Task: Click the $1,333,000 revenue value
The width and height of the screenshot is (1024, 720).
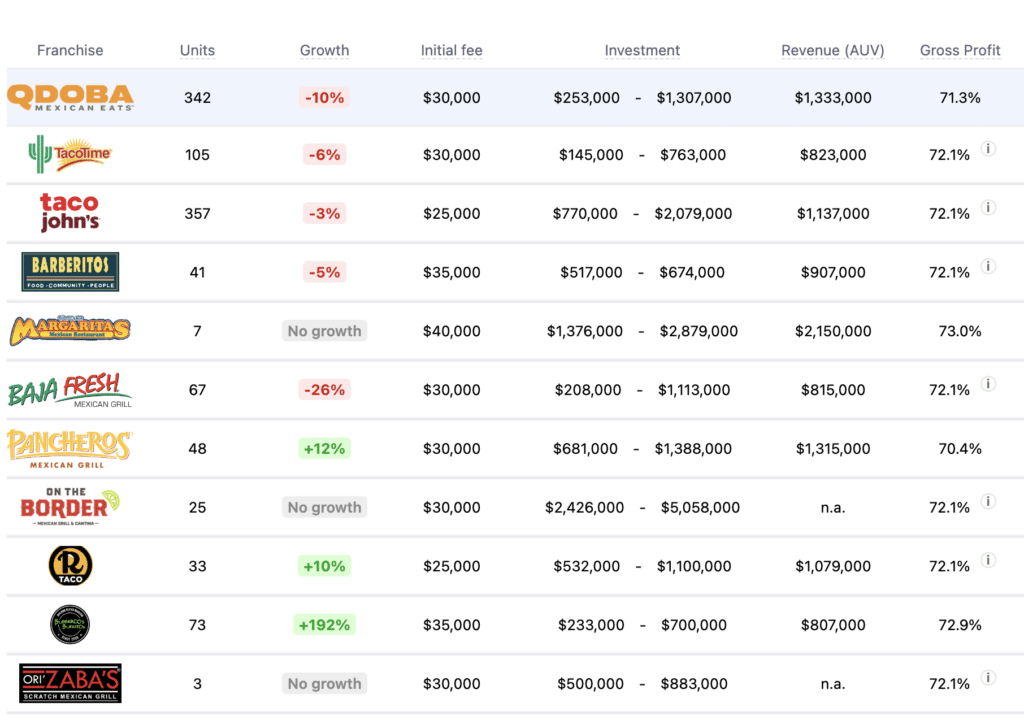Action: pos(833,98)
